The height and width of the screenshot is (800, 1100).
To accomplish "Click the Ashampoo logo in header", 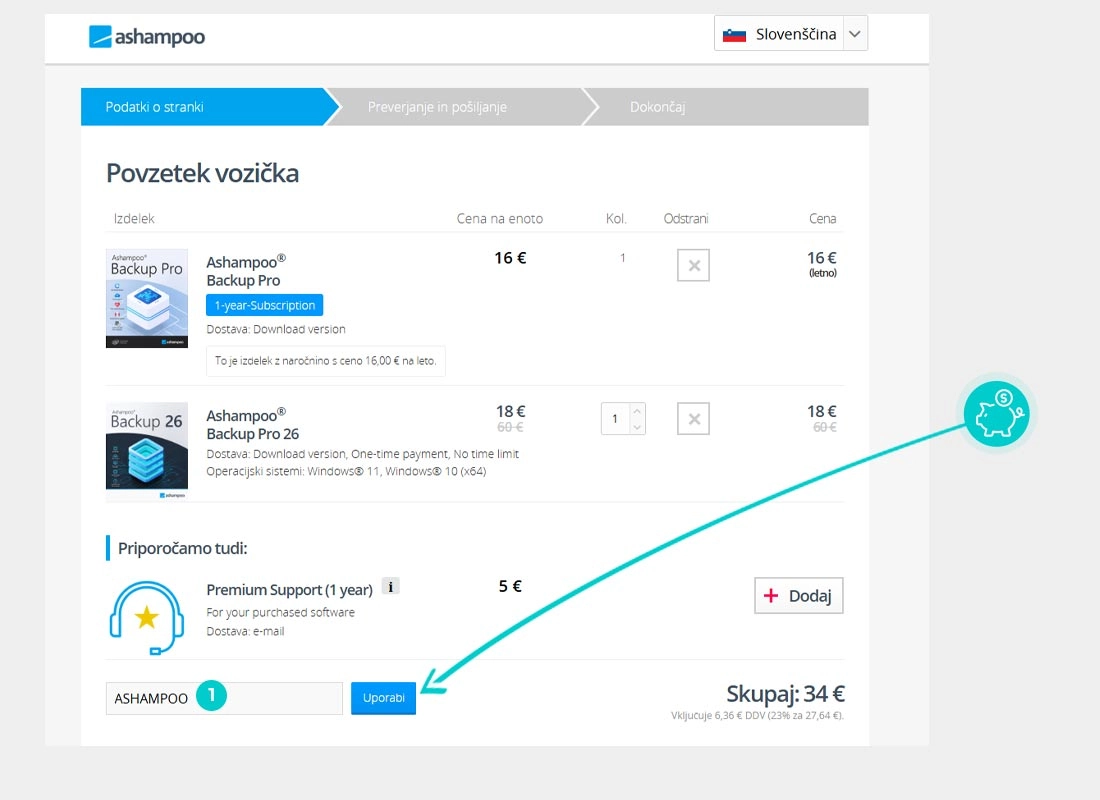I will point(147,37).
